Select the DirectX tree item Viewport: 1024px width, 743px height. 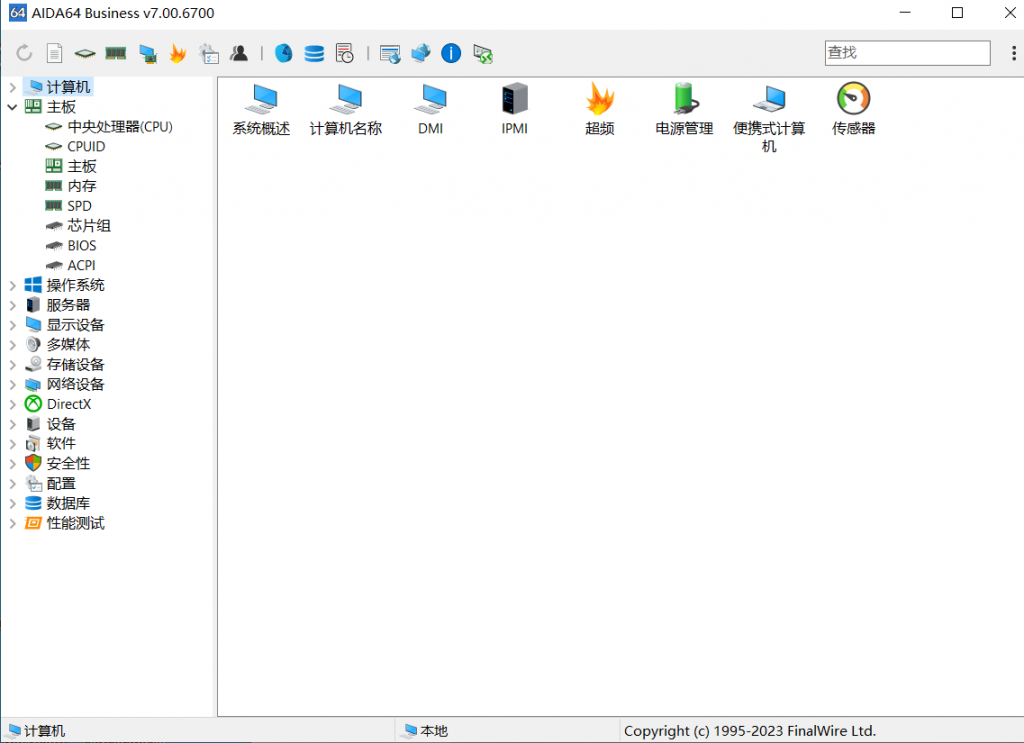[x=68, y=404]
